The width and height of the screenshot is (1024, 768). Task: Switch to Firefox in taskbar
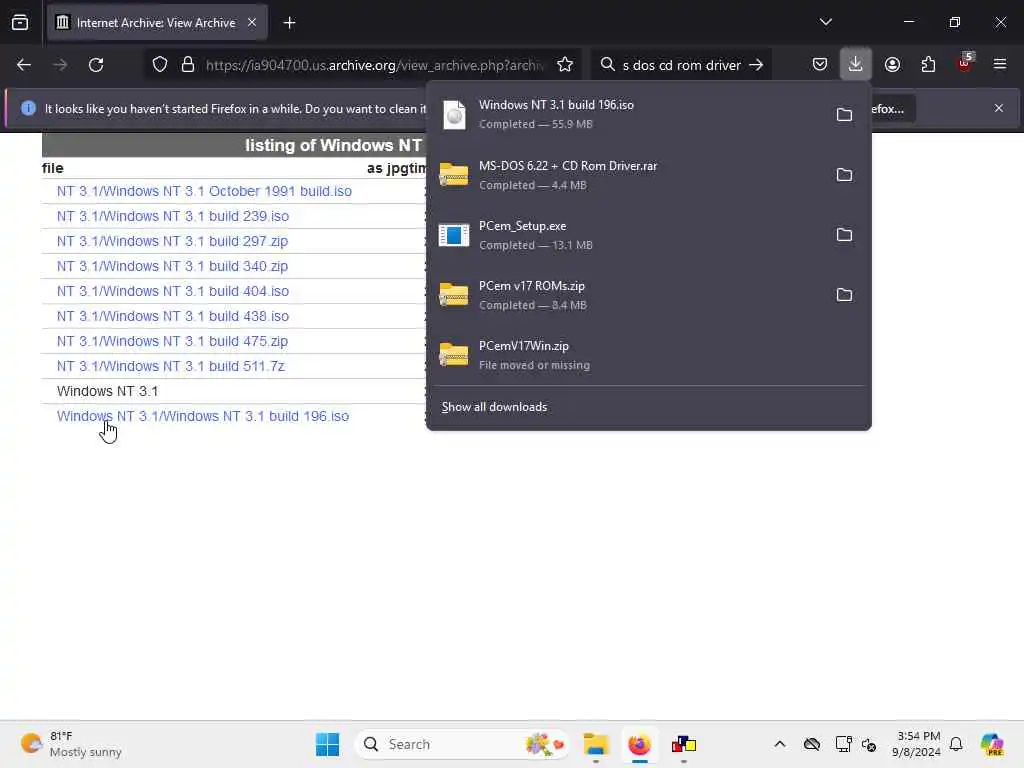(639, 744)
